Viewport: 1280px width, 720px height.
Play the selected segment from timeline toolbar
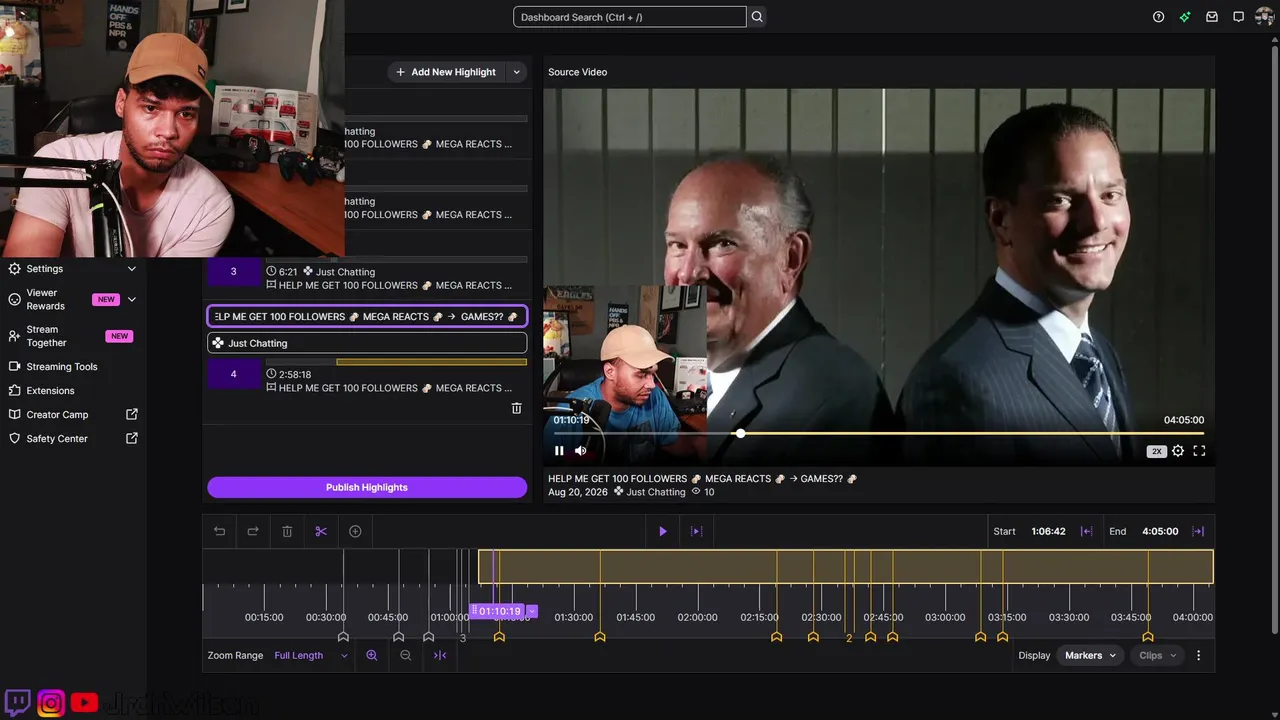(662, 531)
